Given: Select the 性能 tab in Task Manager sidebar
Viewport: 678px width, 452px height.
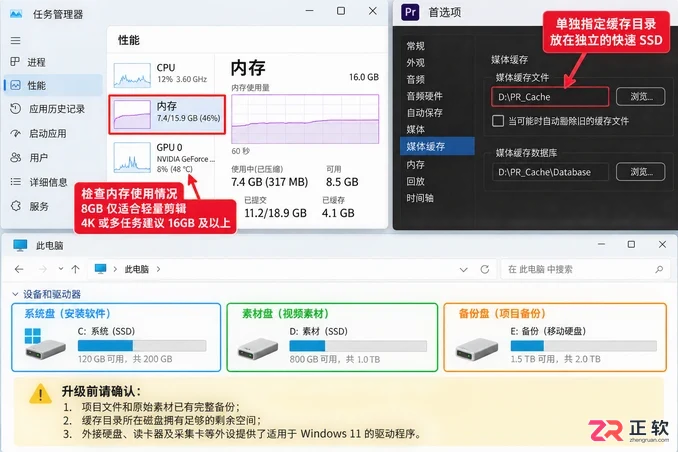Looking at the screenshot, I should pyautogui.click(x=53, y=85).
